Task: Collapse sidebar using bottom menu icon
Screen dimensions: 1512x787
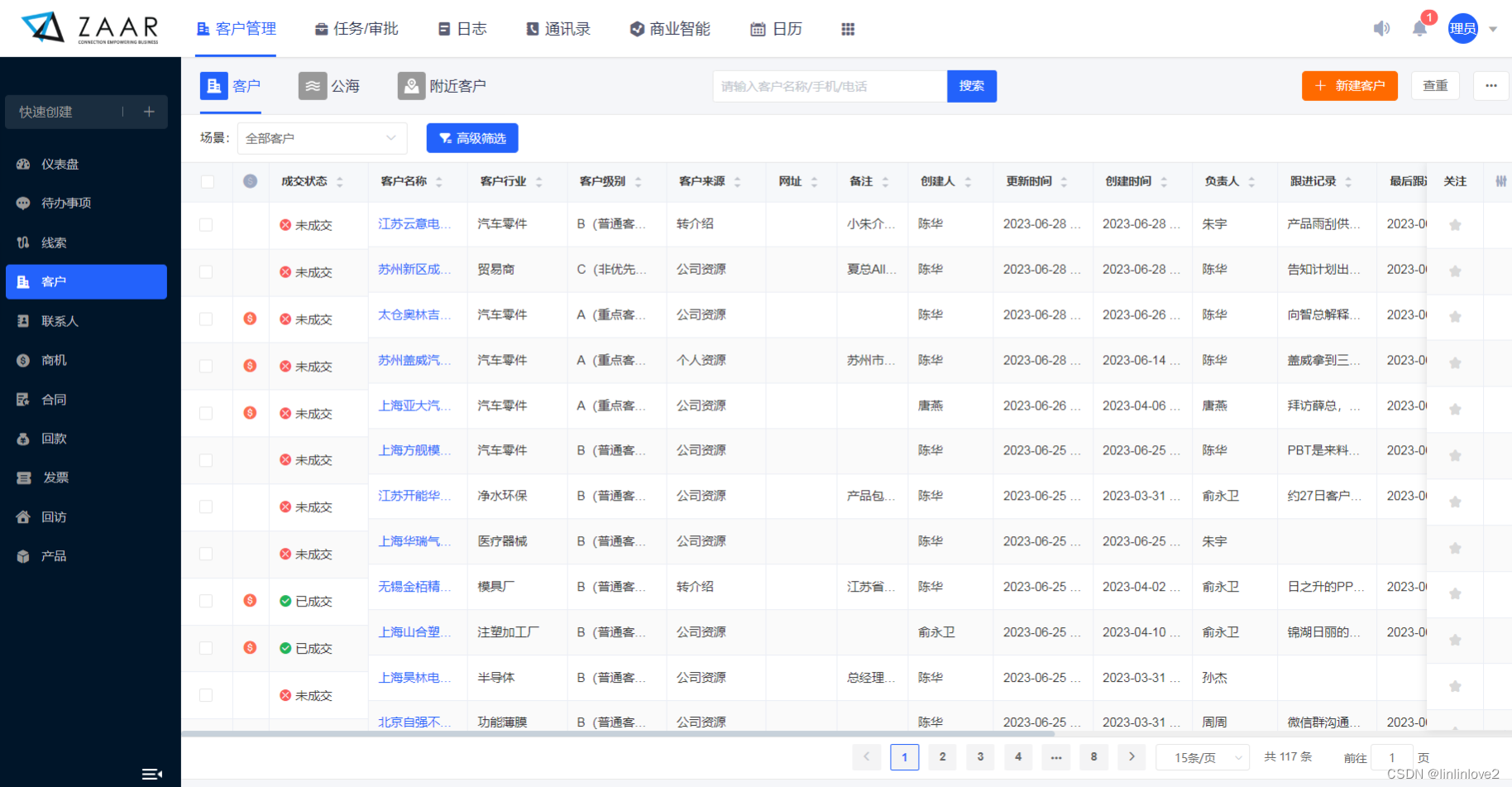Action: [x=152, y=774]
